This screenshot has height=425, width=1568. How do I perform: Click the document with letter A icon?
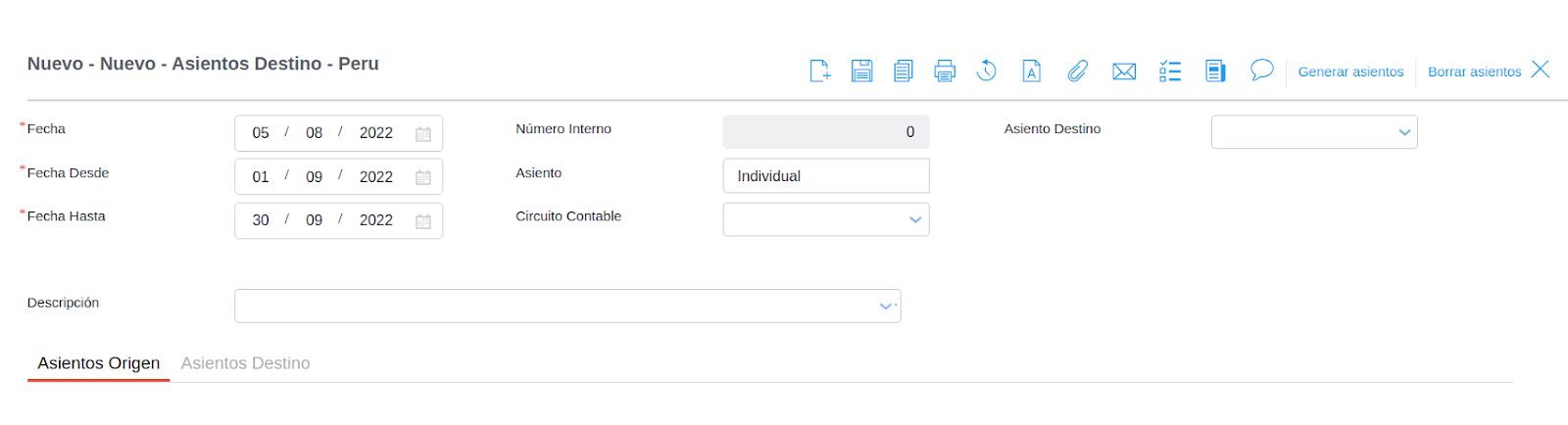pyautogui.click(x=1031, y=71)
